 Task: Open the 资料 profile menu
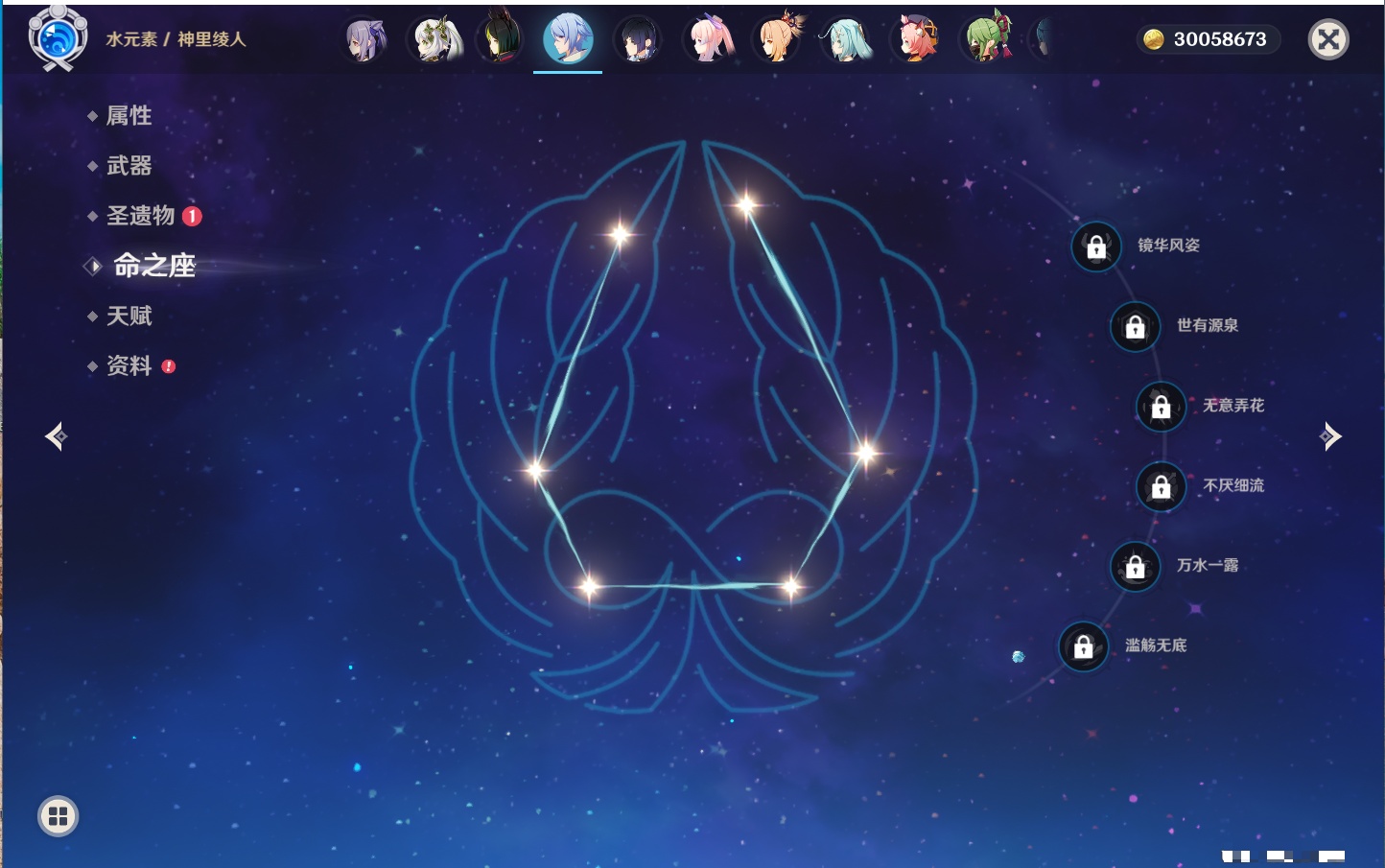[129, 365]
